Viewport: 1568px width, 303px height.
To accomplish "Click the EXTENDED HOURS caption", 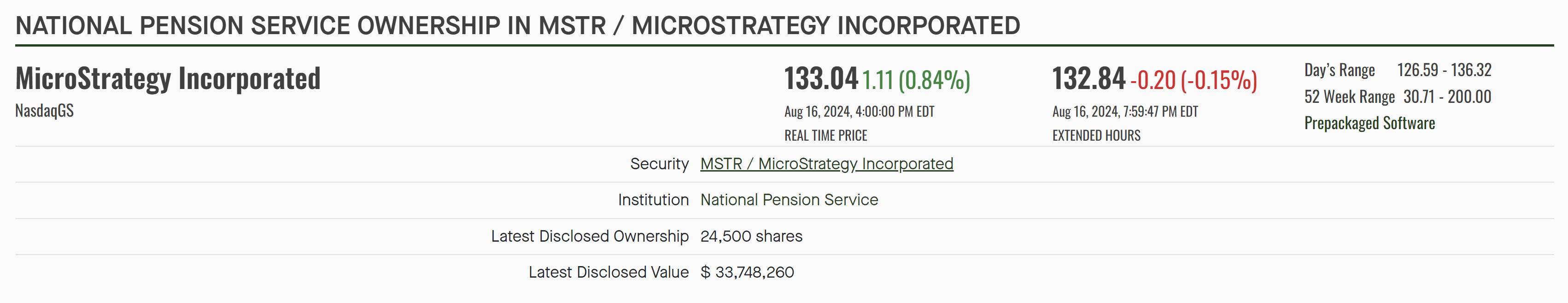I will [1096, 135].
